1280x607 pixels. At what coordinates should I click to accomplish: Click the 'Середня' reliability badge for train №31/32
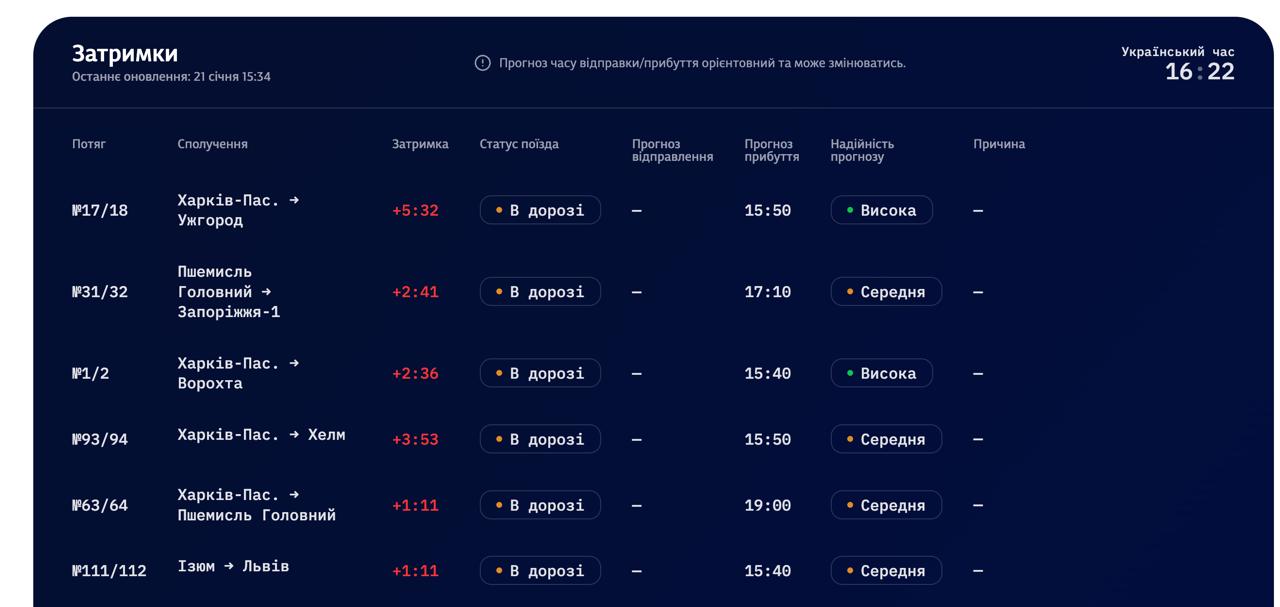click(x=886, y=292)
